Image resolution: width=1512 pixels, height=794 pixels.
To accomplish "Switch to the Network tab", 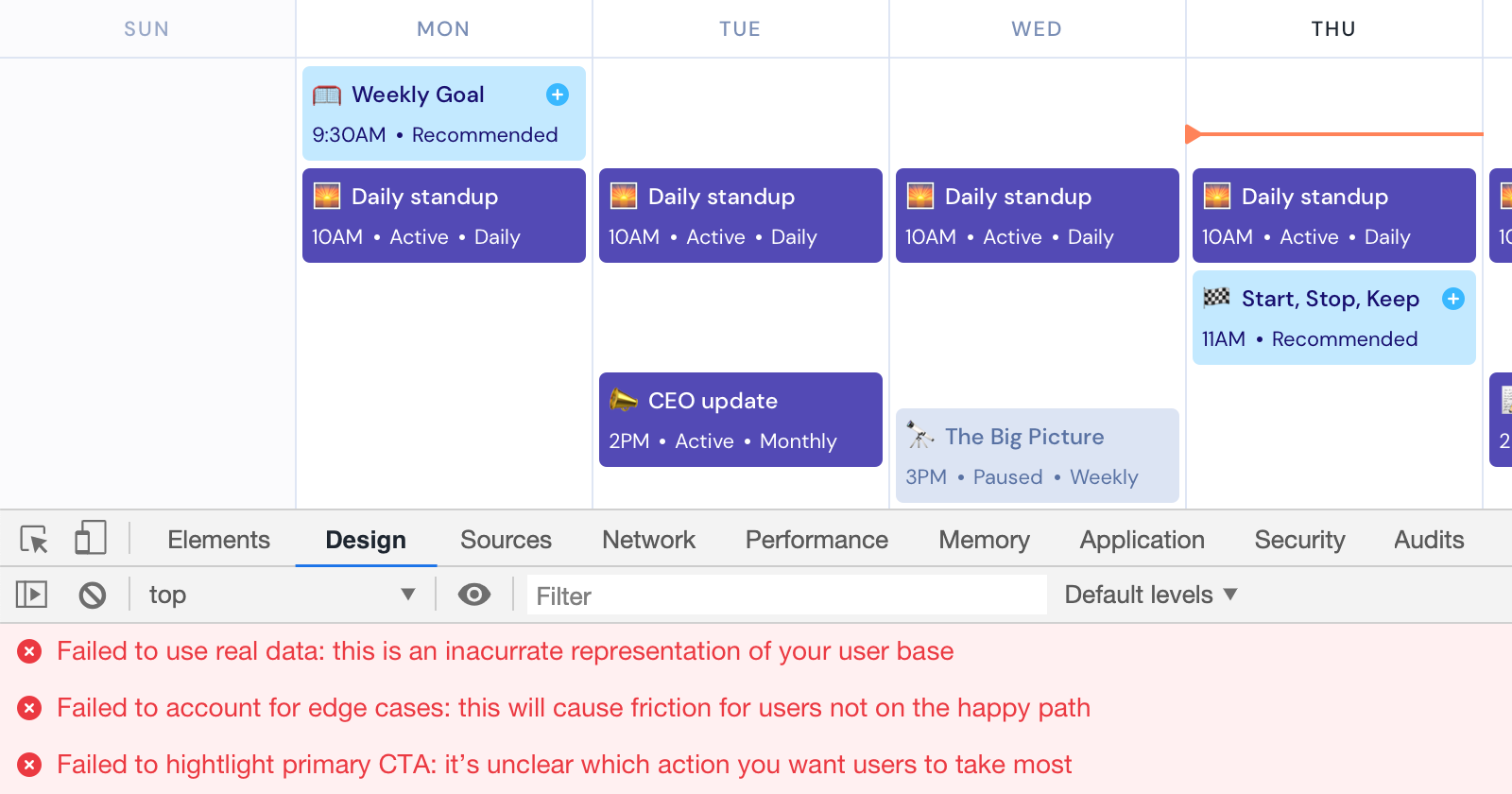I will coord(648,540).
